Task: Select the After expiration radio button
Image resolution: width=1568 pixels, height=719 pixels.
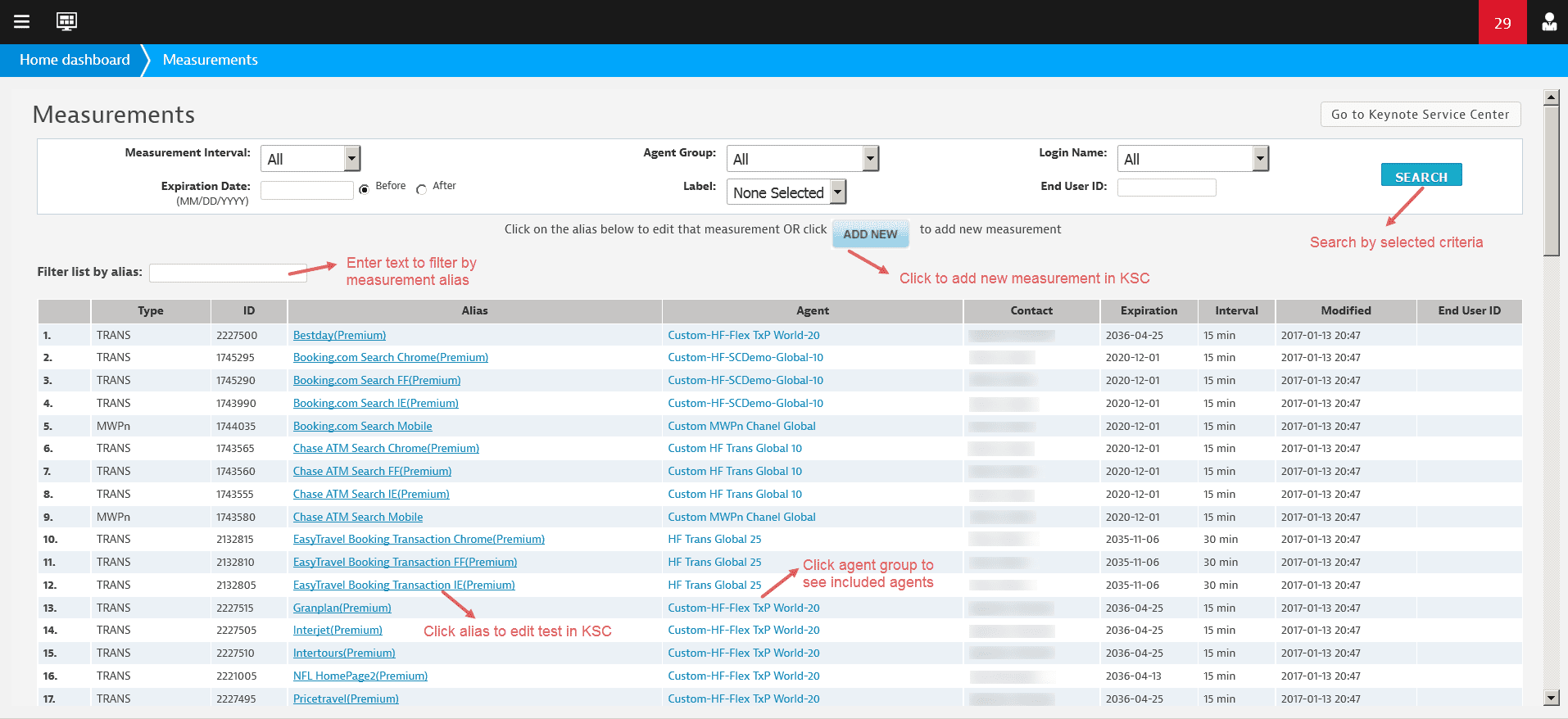Action: click(x=421, y=189)
